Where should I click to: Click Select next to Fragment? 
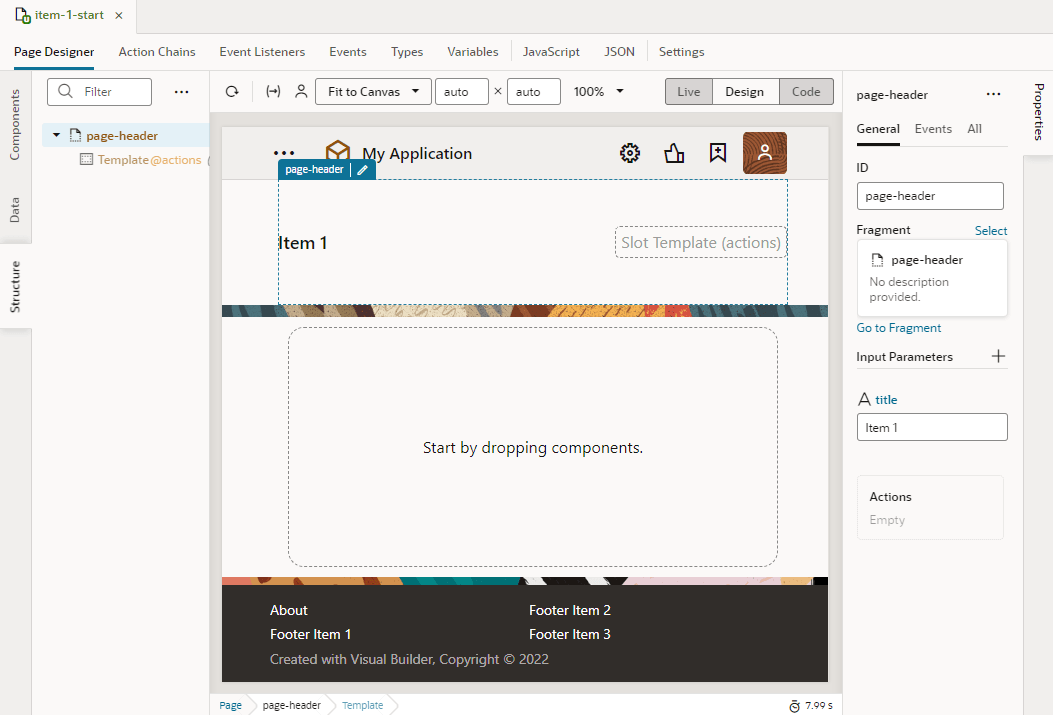click(x=990, y=230)
